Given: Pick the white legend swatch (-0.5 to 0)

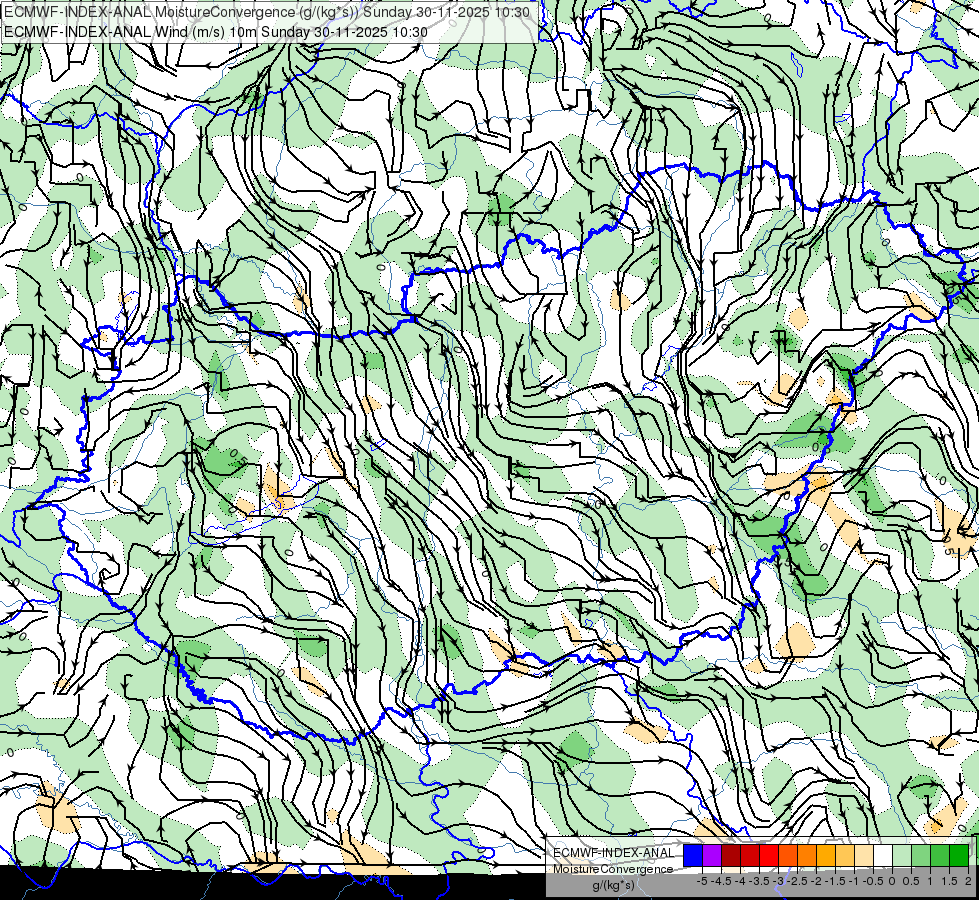Looking at the screenshot, I should (x=883, y=855).
